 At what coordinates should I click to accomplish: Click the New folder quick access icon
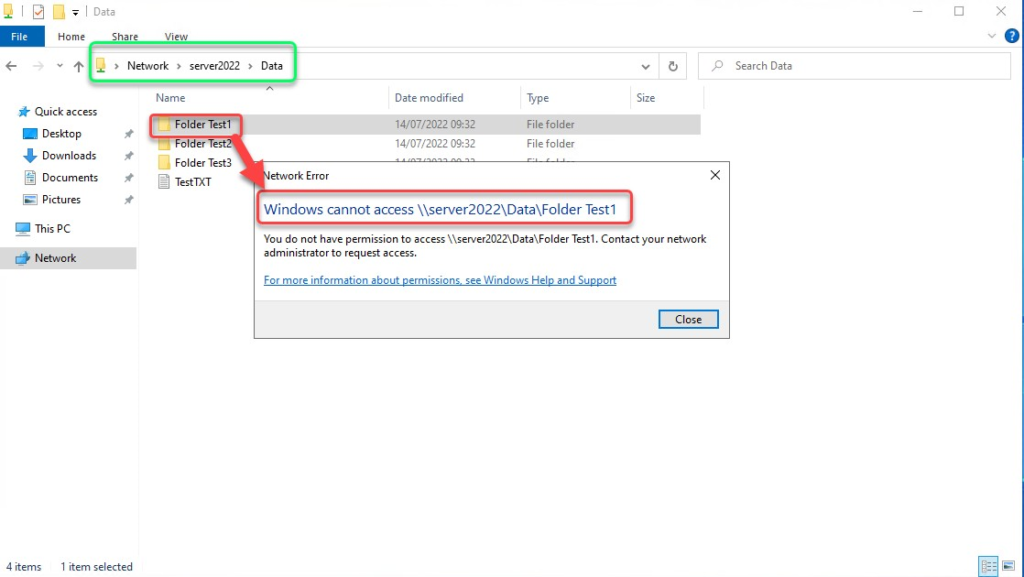click(59, 12)
